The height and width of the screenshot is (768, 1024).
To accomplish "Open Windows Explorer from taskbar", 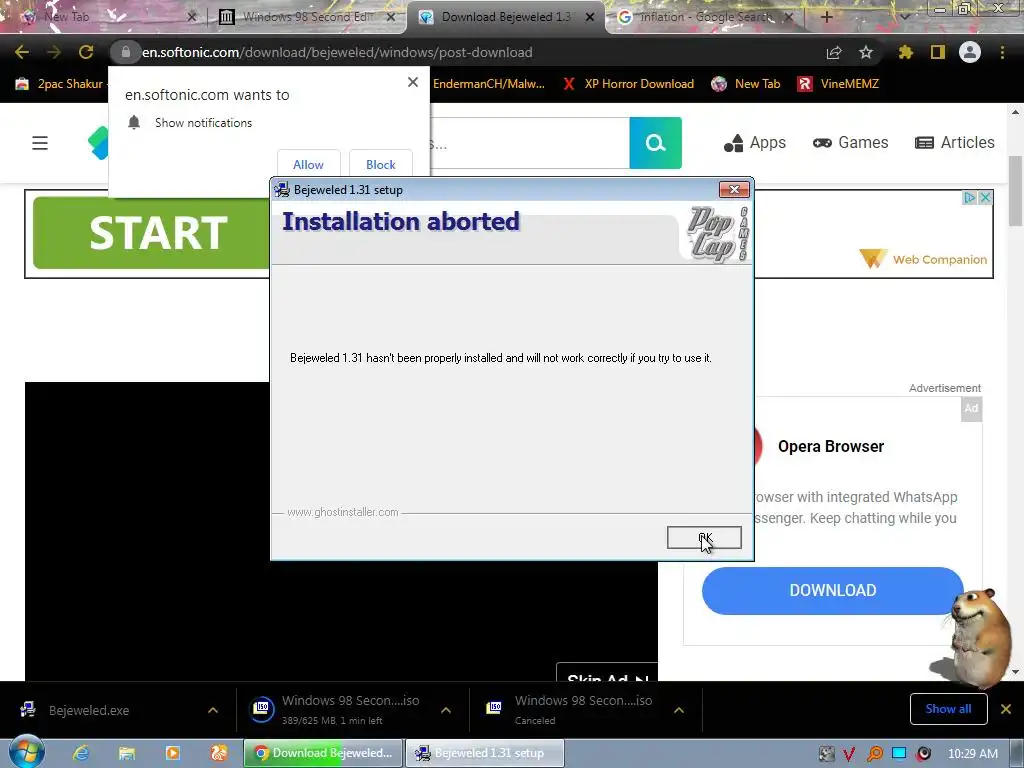I will [127, 753].
